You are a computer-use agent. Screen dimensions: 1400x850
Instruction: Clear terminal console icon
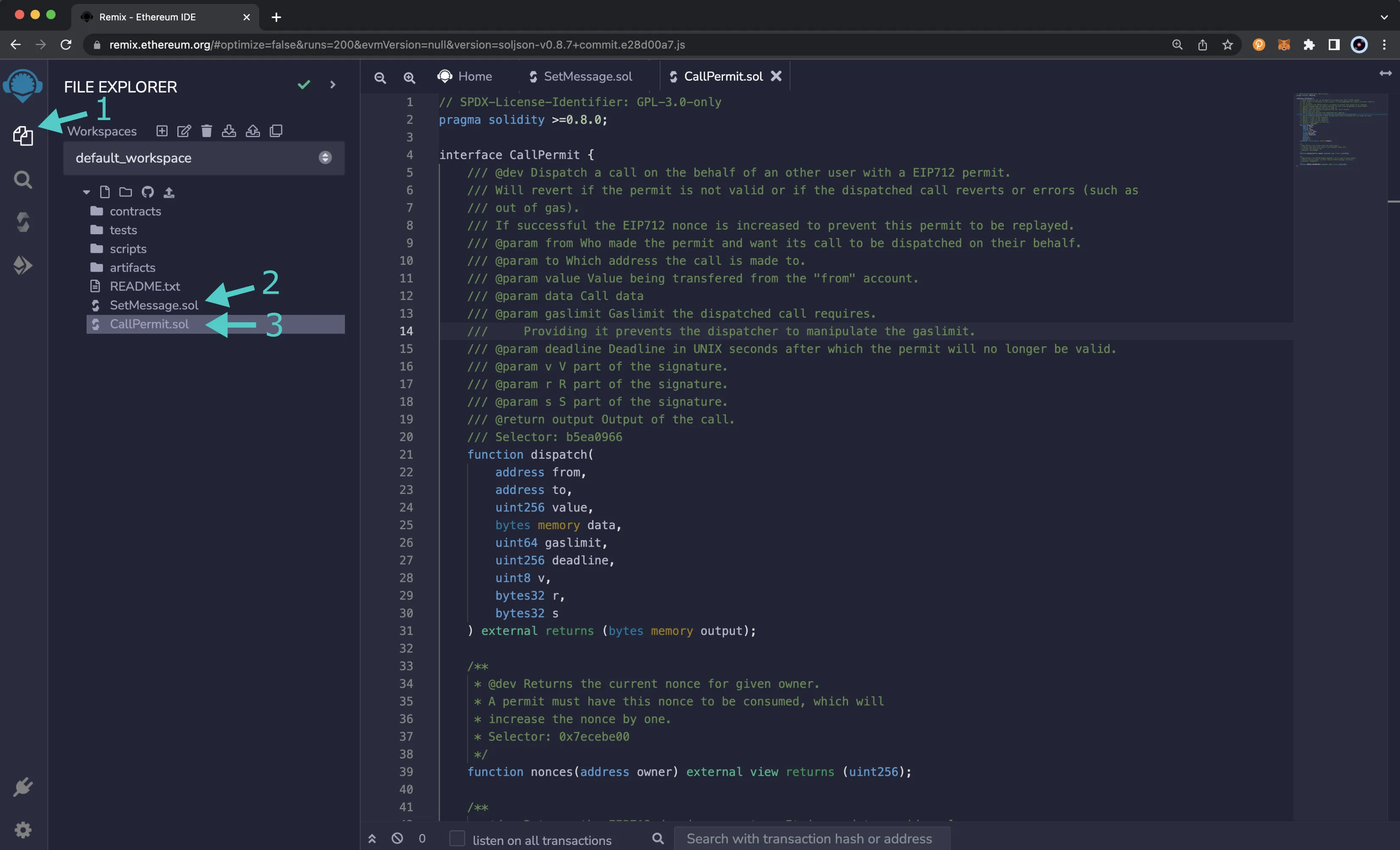pos(397,838)
